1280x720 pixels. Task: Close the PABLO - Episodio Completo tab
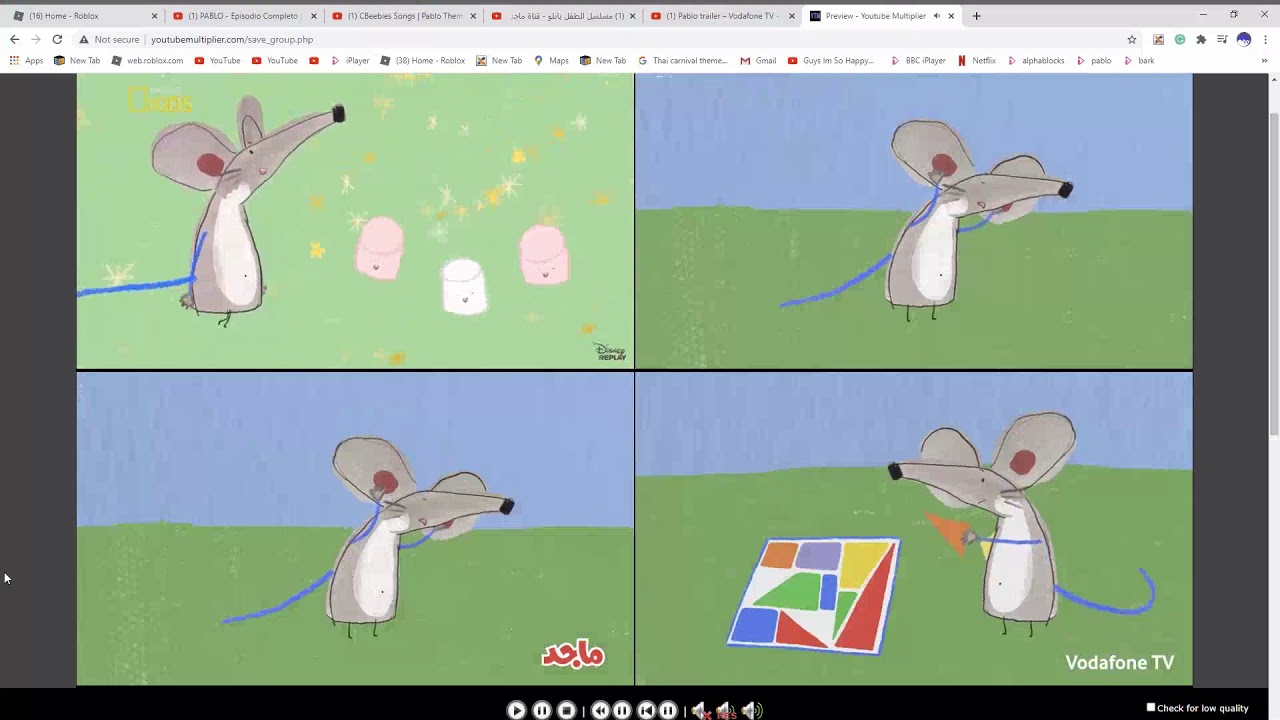(x=314, y=16)
